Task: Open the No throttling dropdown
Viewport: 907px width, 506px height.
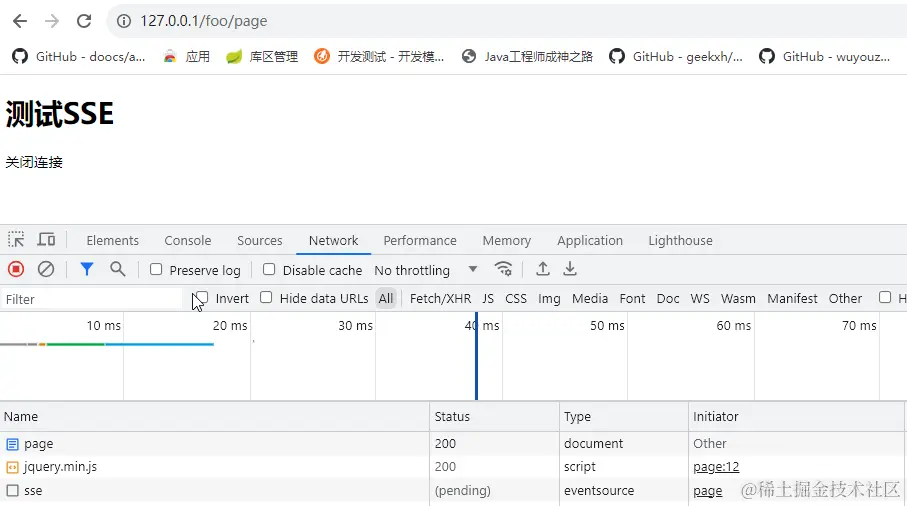Action: [x=426, y=270]
